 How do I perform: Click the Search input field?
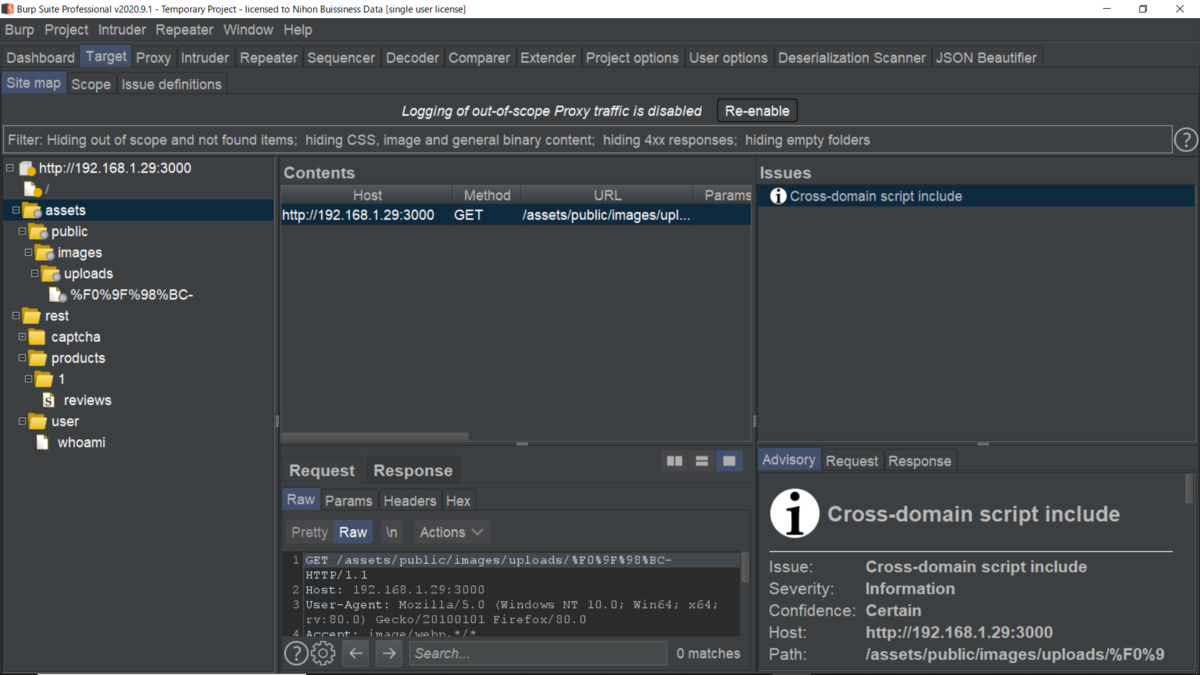(x=538, y=653)
